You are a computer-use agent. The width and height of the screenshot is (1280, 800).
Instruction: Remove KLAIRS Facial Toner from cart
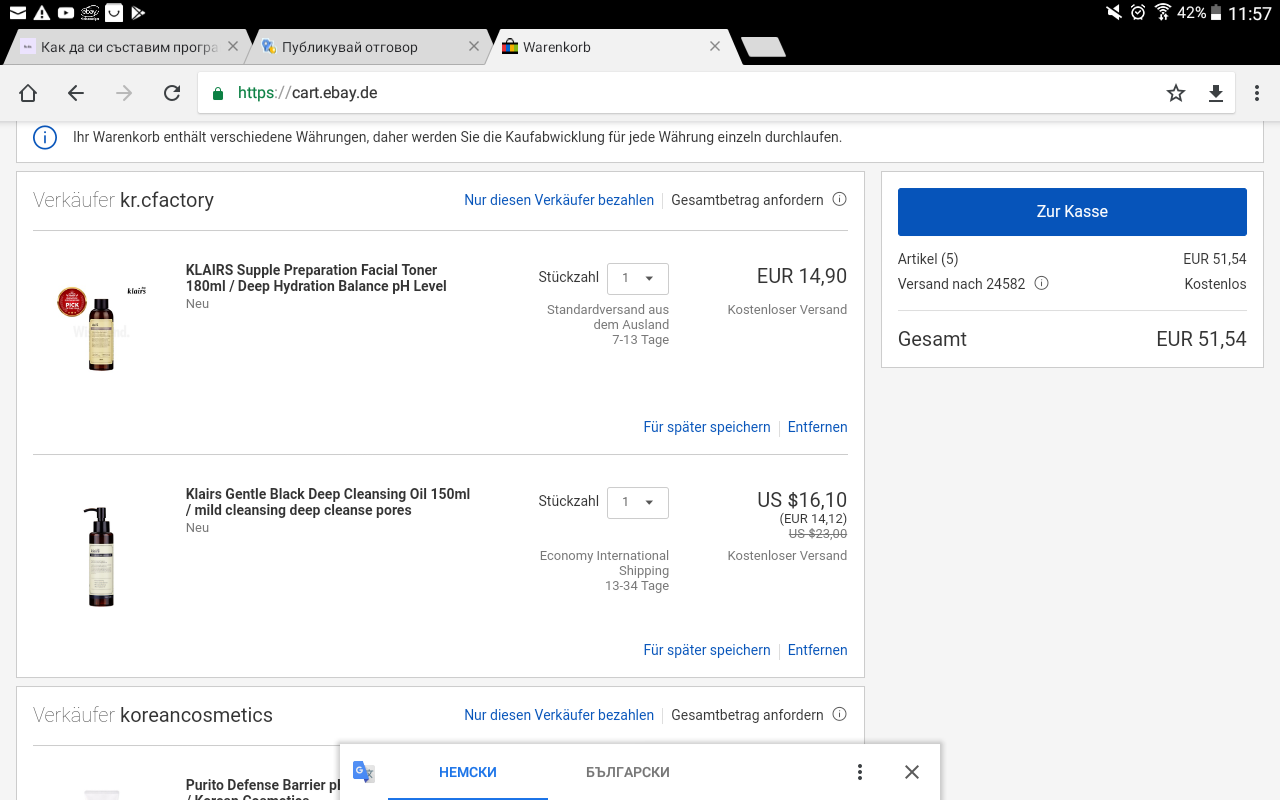pyautogui.click(x=818, y=427)
